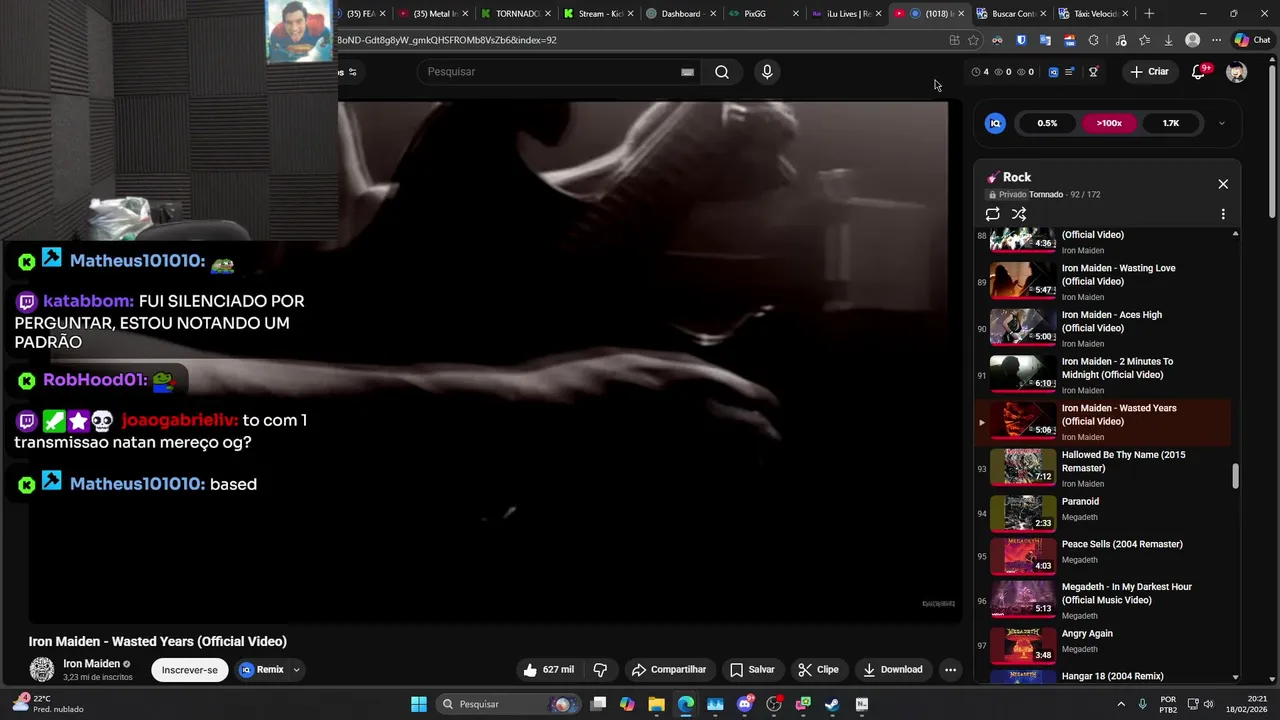Screen dimensions: 1280x720
Task: Add page to favorites star icon
Action: [x=973, y=40]
